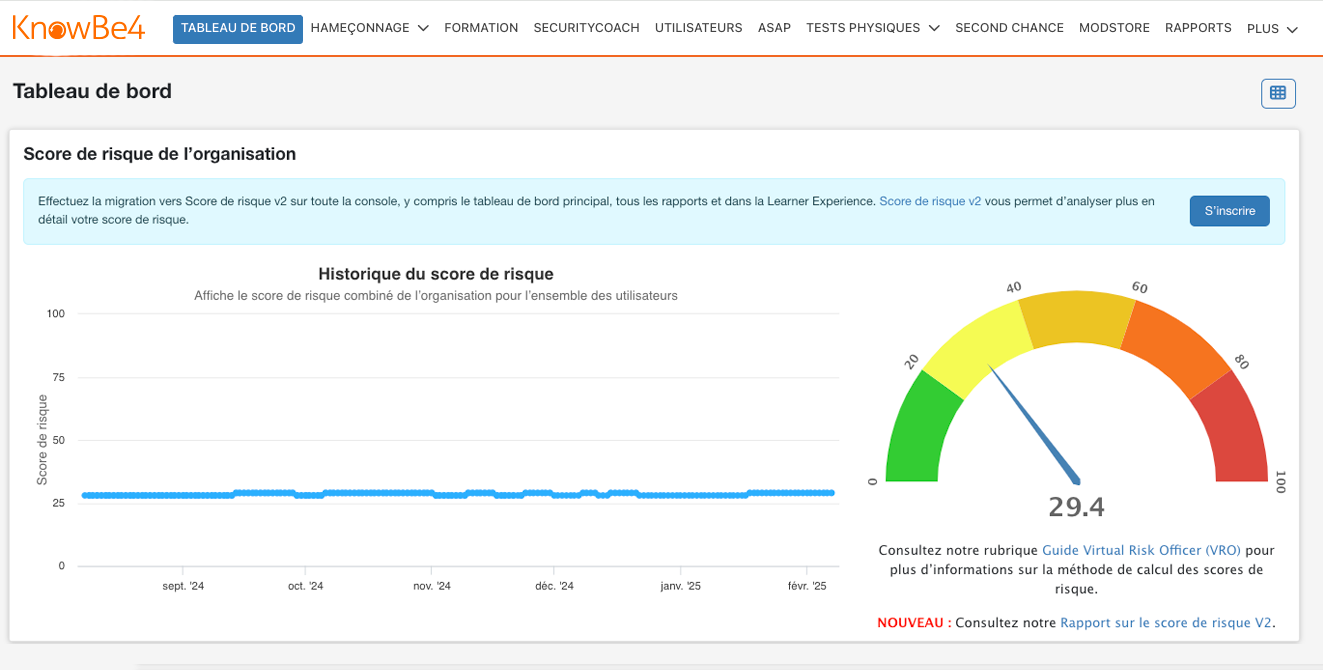Open the Guide Virtual Risk Officer (VRO) link
The width and height of the screenshot is (1323, 670).
(x=1141, y=550)
